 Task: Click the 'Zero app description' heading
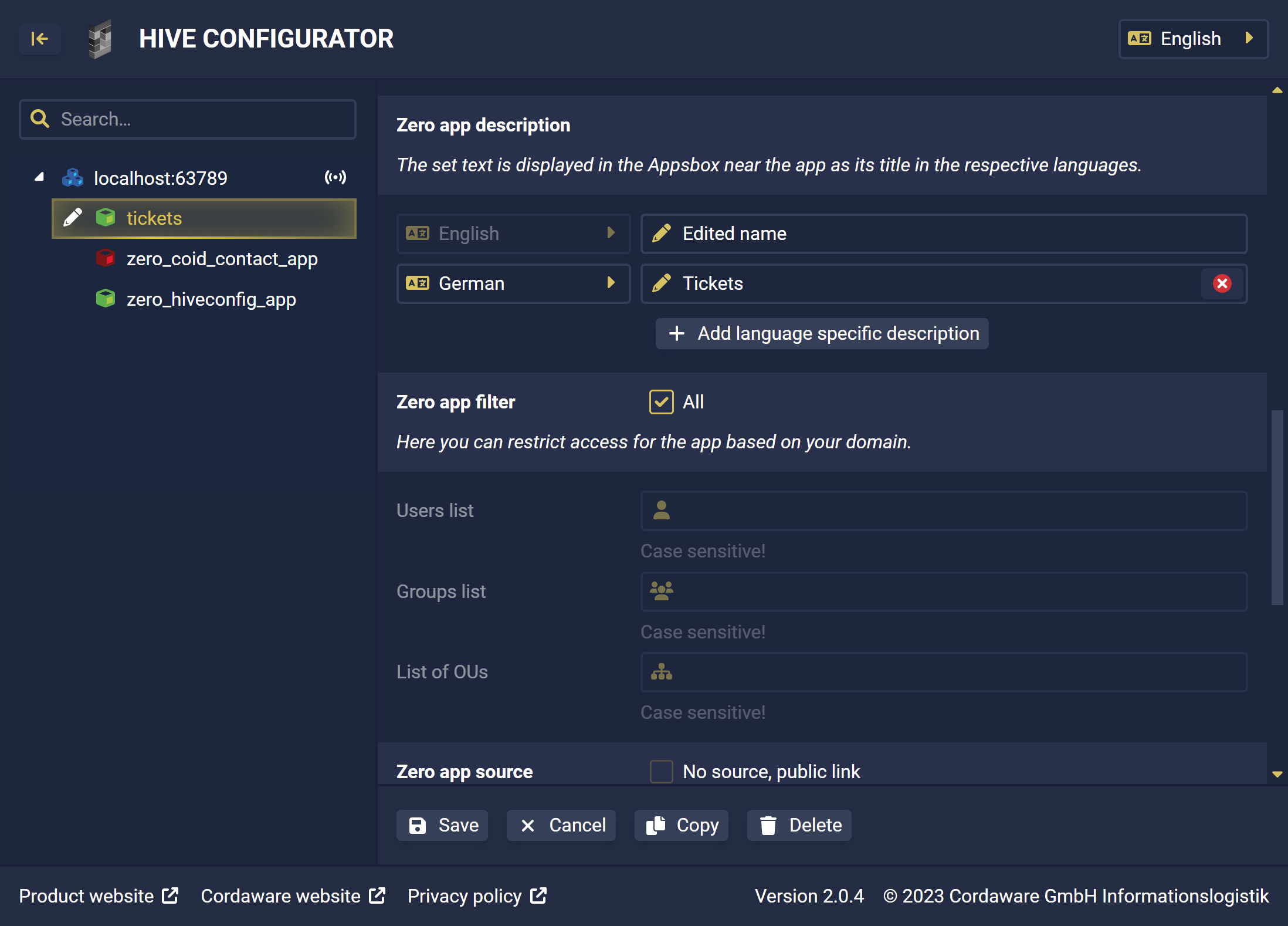click(x=483, y=125)
